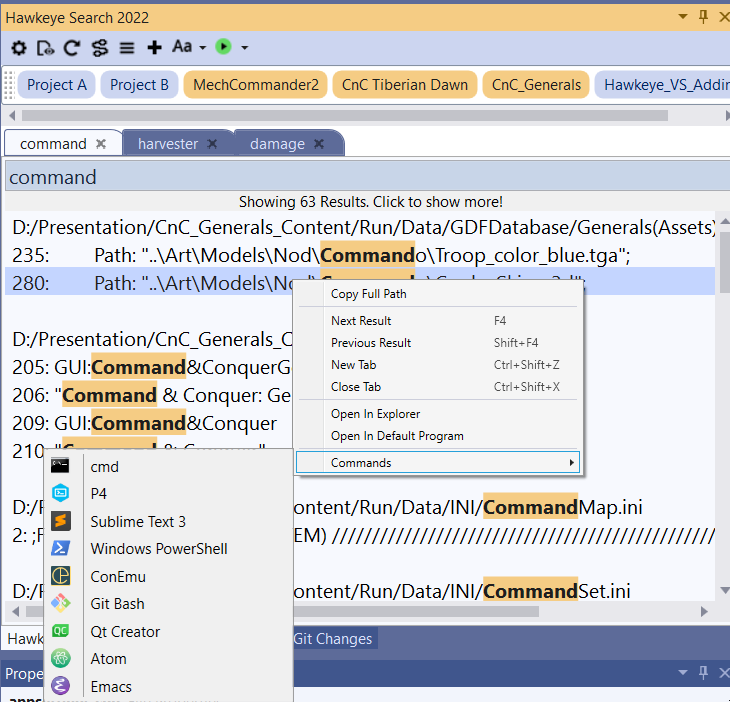Screen dimensions: 730x702
Task: Choose Copy Full Path from context menu
Action: pos(368,294)
